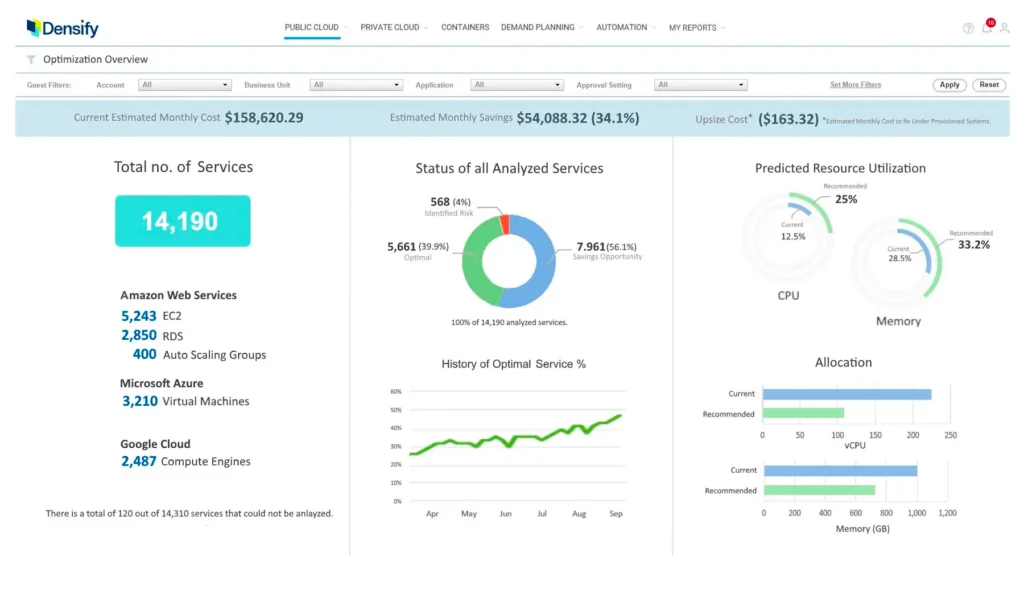Navigate to Demand Planning
The image size is (1024, 594).
536,27
